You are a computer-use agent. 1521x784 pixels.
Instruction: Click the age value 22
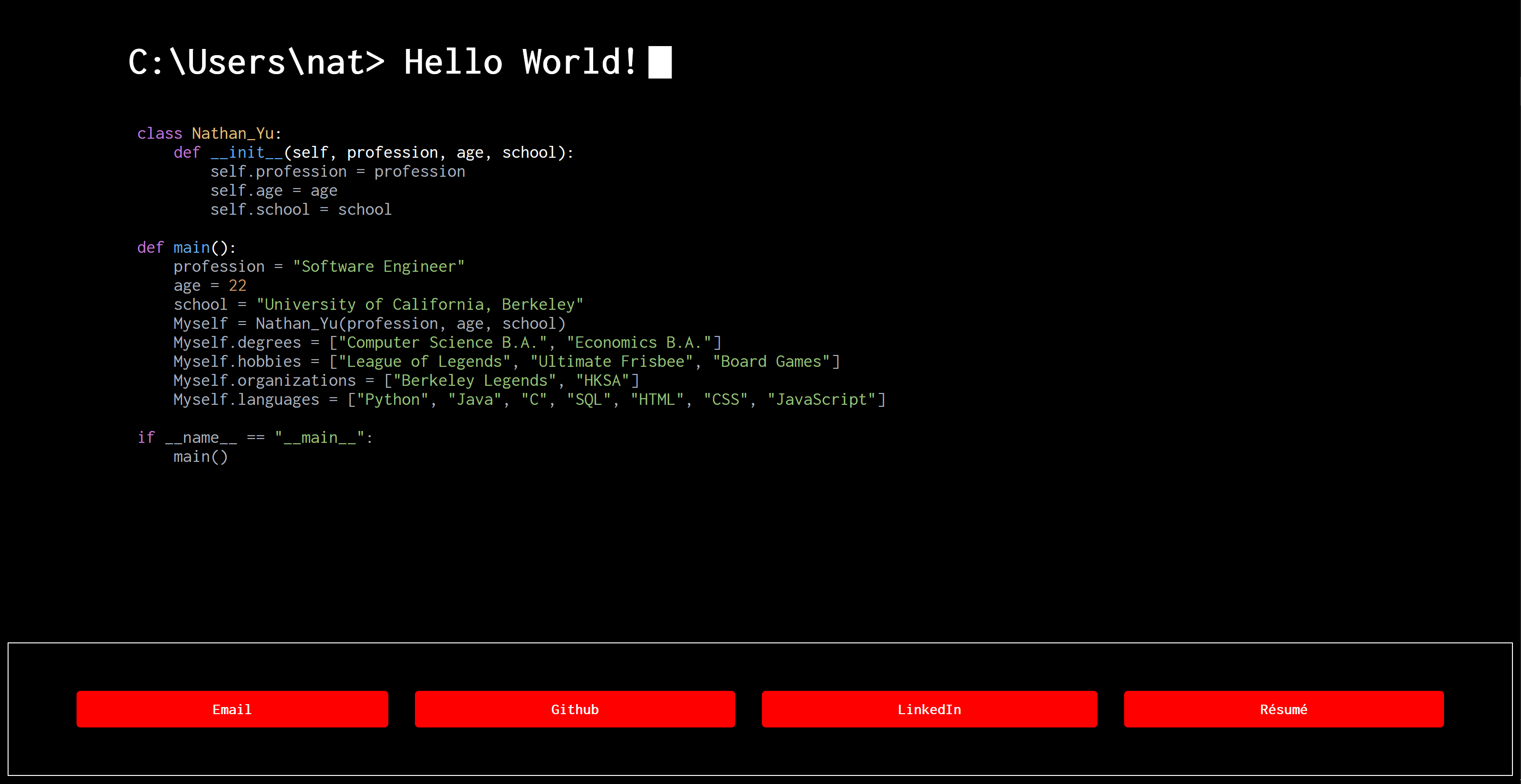pyautogui.click(x=237, y=286)
